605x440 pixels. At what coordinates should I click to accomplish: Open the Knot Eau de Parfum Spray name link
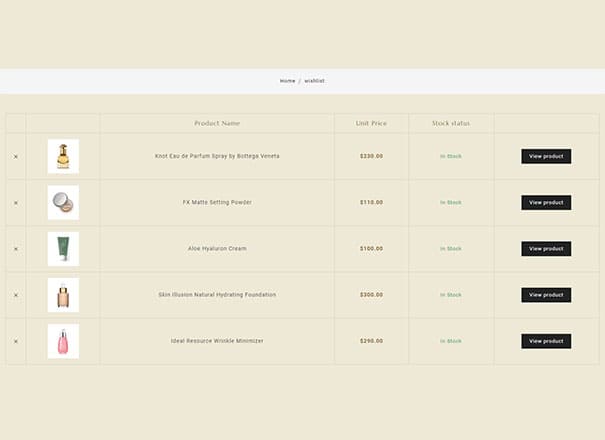click(217, 156)
